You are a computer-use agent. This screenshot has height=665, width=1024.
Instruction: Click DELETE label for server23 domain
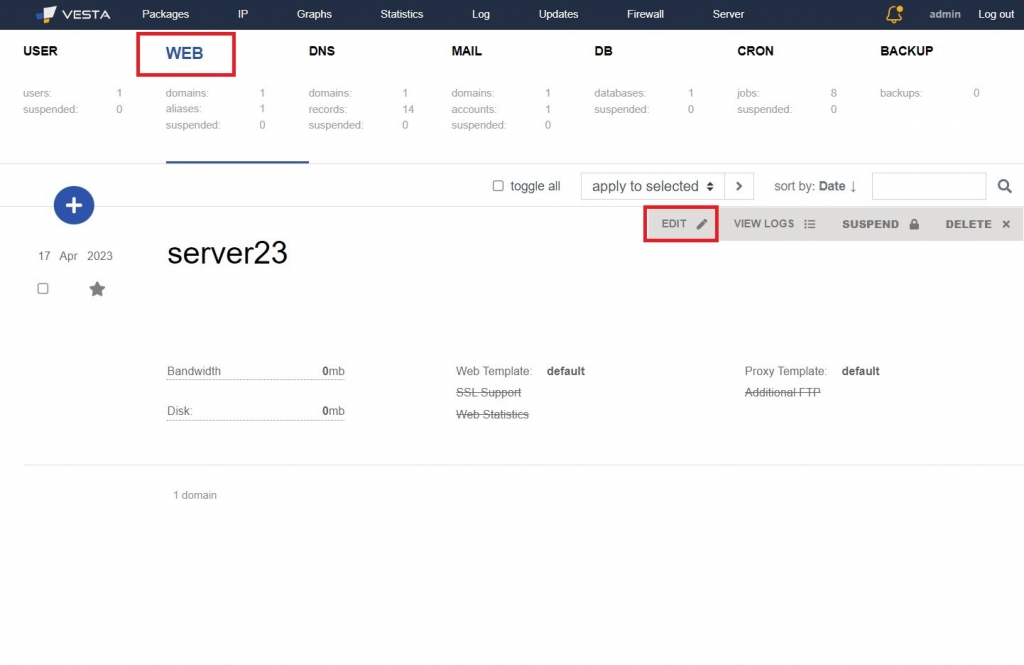(x=968, y=224)
